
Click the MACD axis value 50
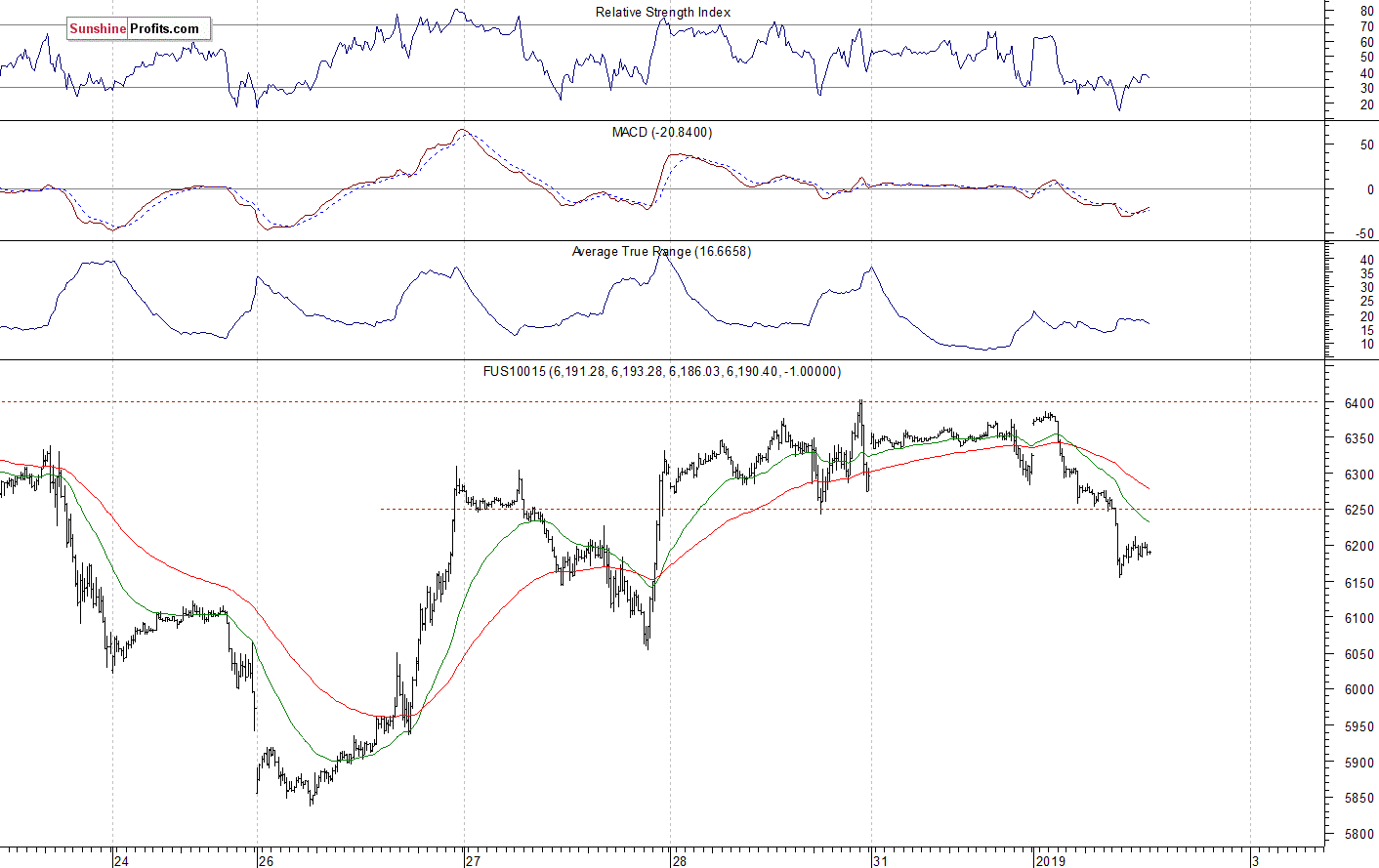[1367, 145]
